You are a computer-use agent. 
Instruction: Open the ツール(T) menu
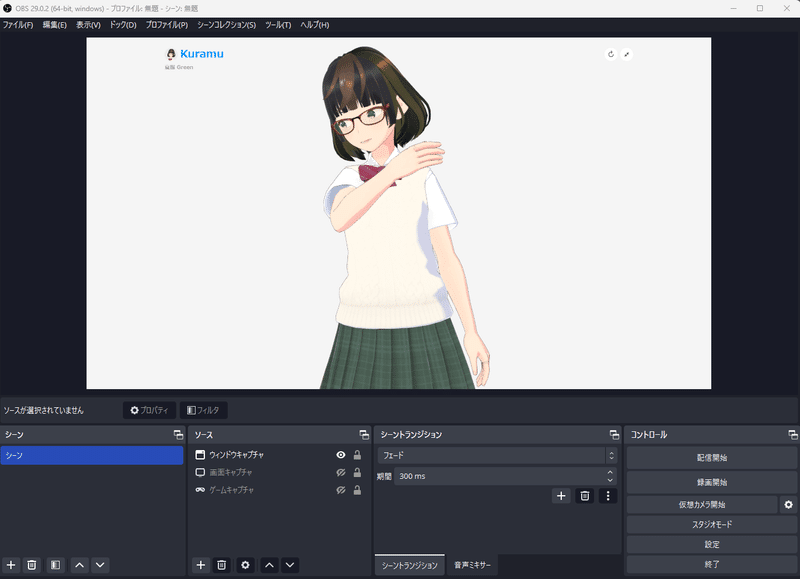click(x=278, y=25)
